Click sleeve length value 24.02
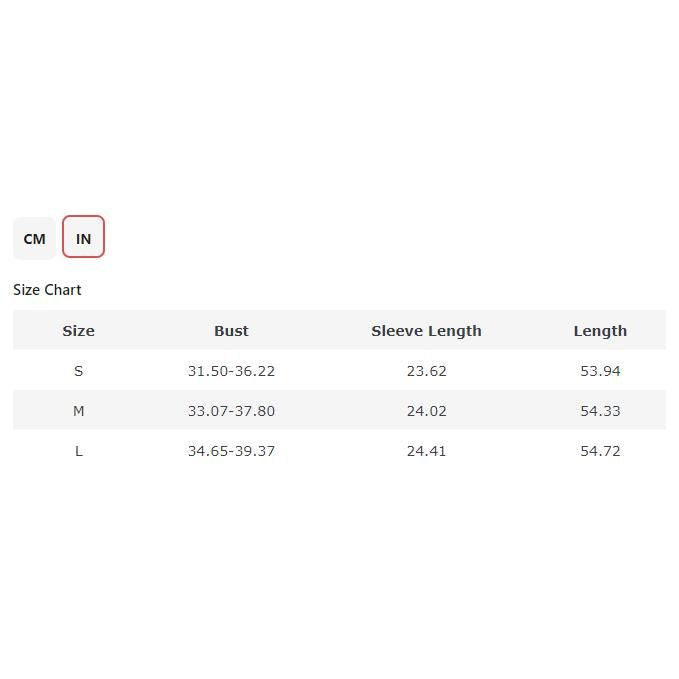Viewport: 679px width, 679px height. [x=426, y=411]
